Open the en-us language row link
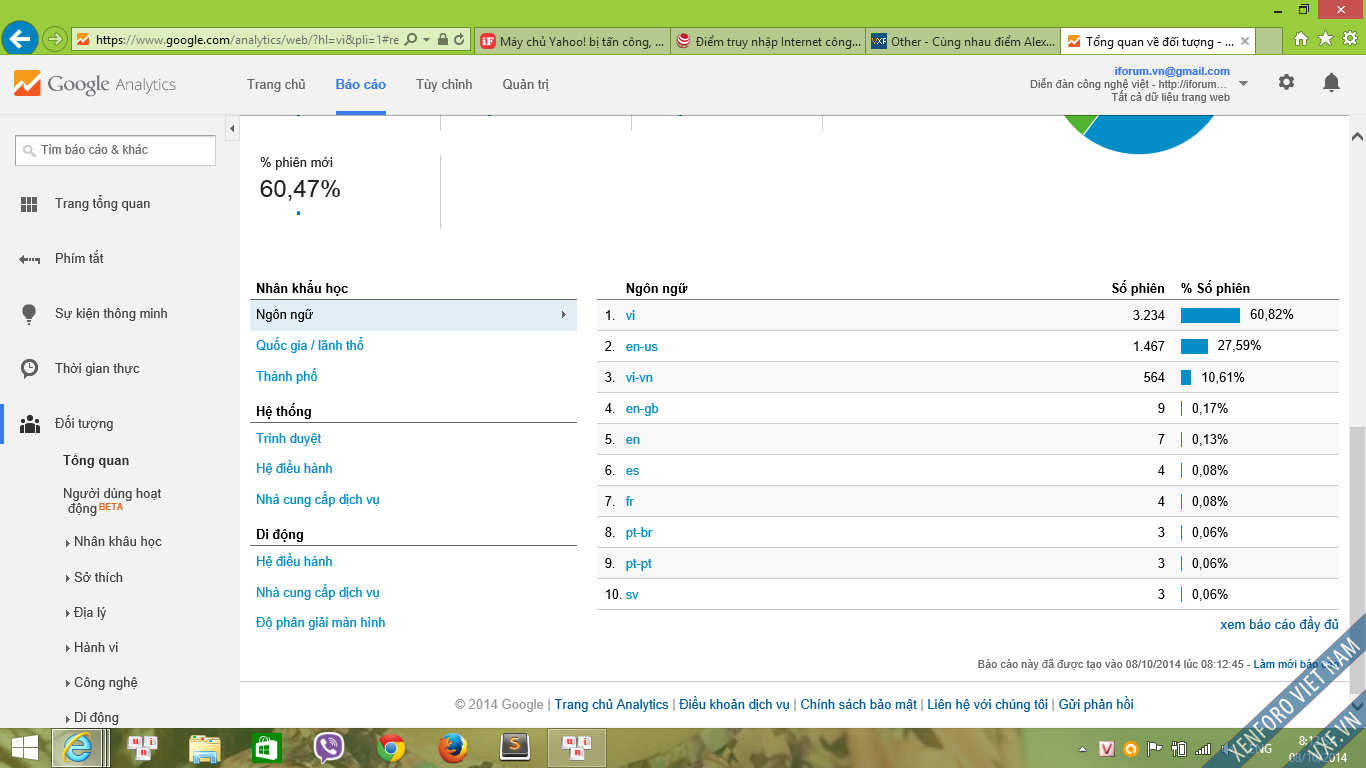This screenshot has height=768, width=1366. (642, 347)
